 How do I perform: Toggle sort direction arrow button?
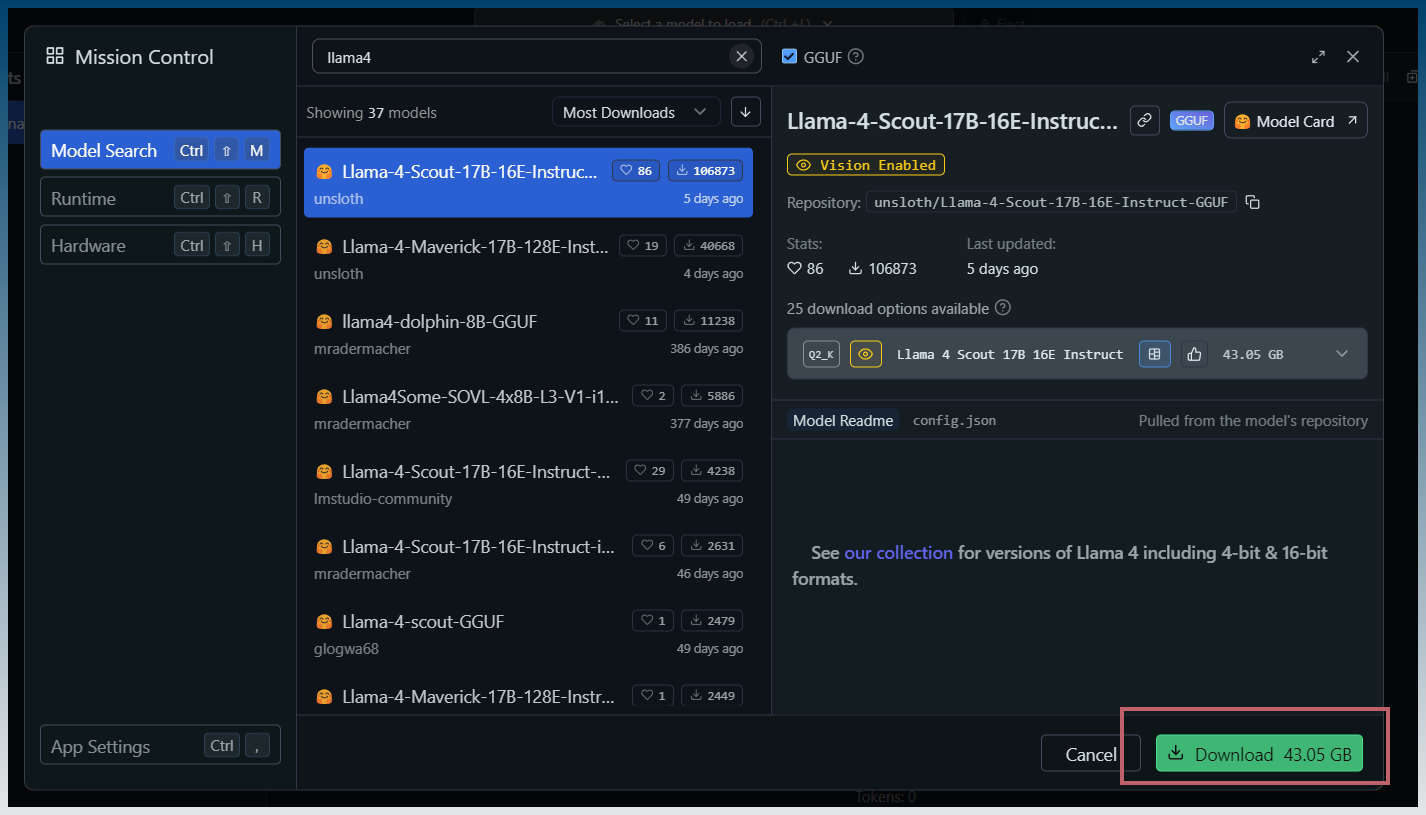tap(745, 112)
